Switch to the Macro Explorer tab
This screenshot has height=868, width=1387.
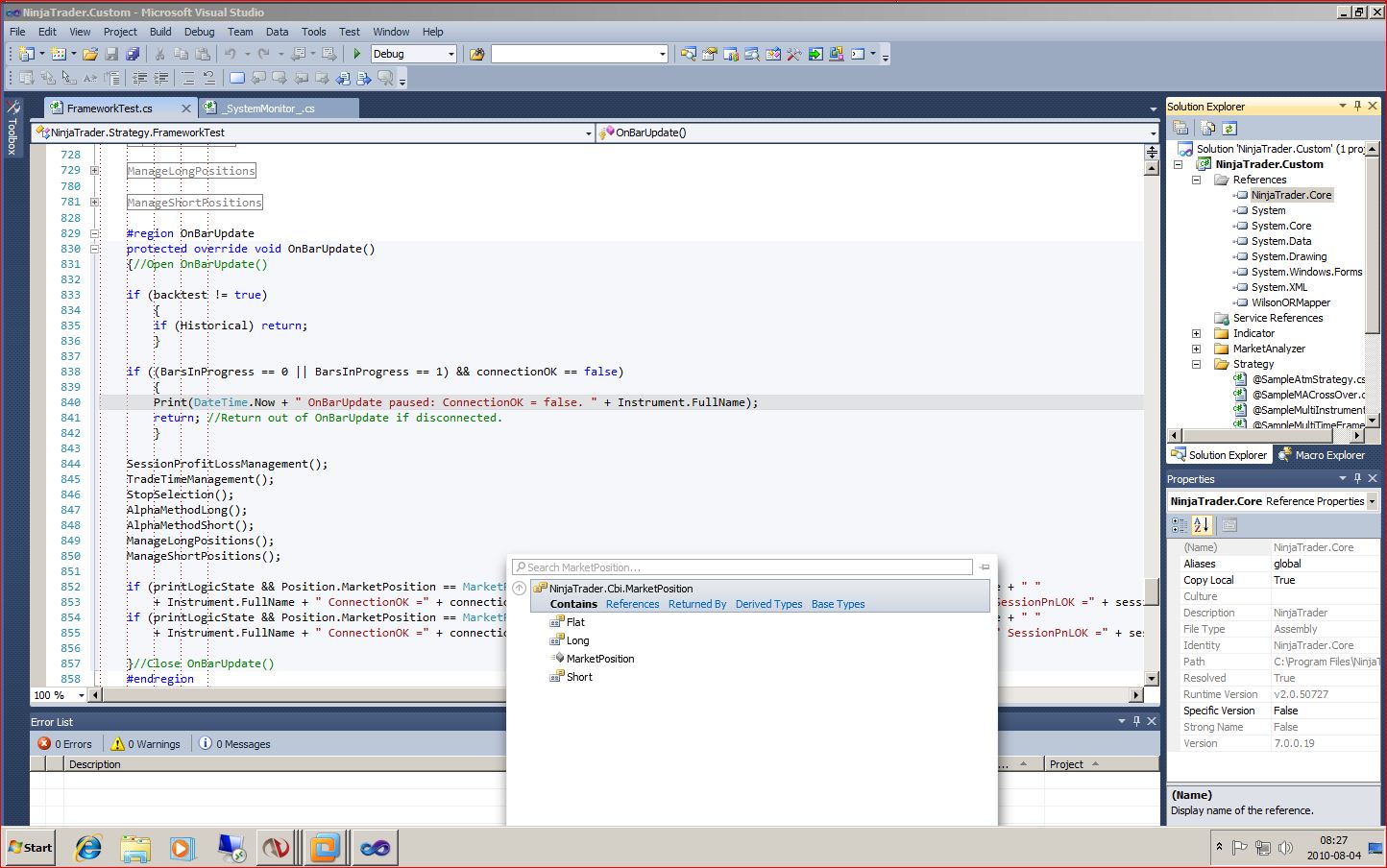point(1322,455)
